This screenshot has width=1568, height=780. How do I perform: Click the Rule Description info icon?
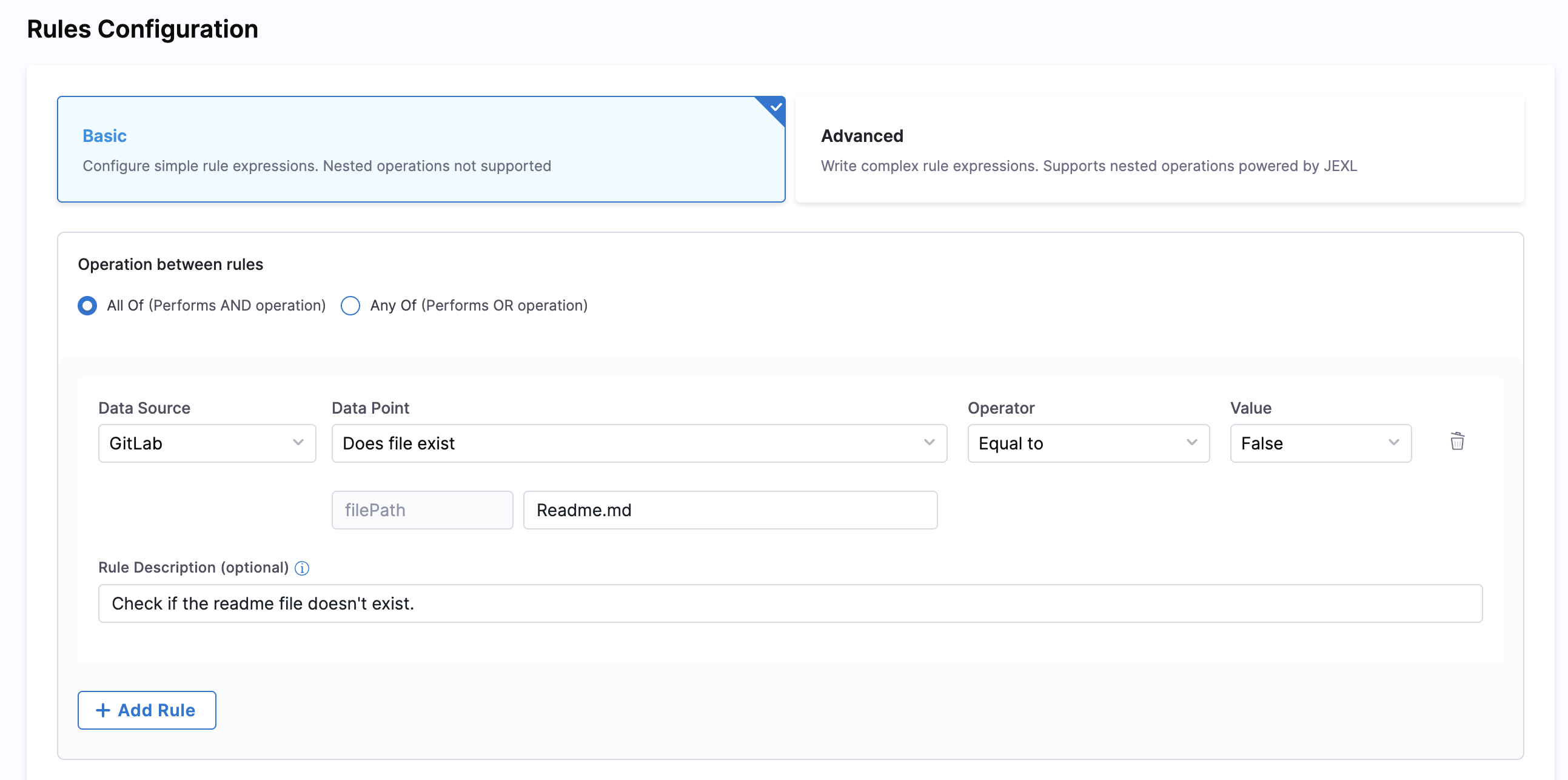(x=302, y=568)
